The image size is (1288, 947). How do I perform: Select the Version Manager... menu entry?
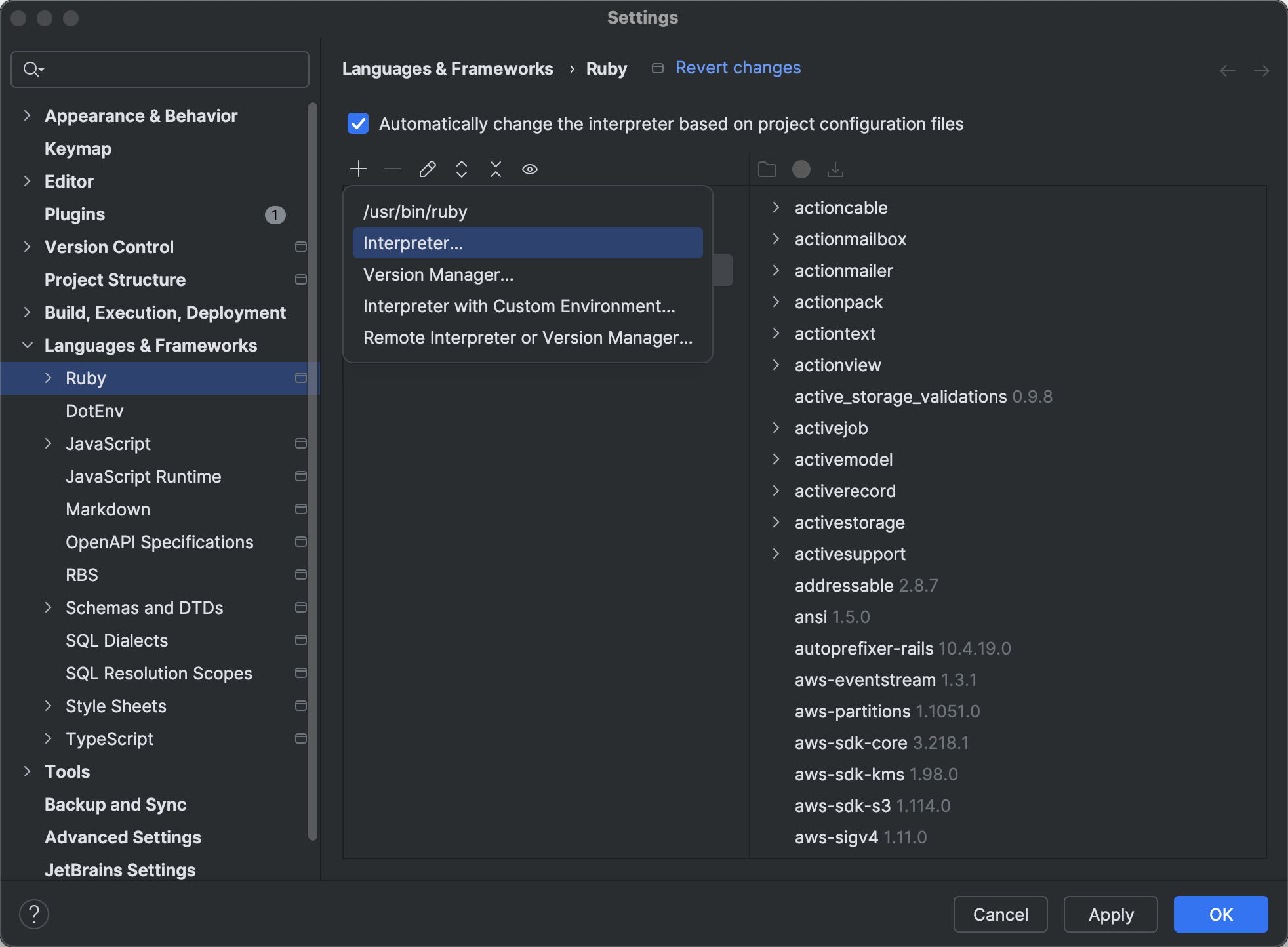[x=528, y=274]
